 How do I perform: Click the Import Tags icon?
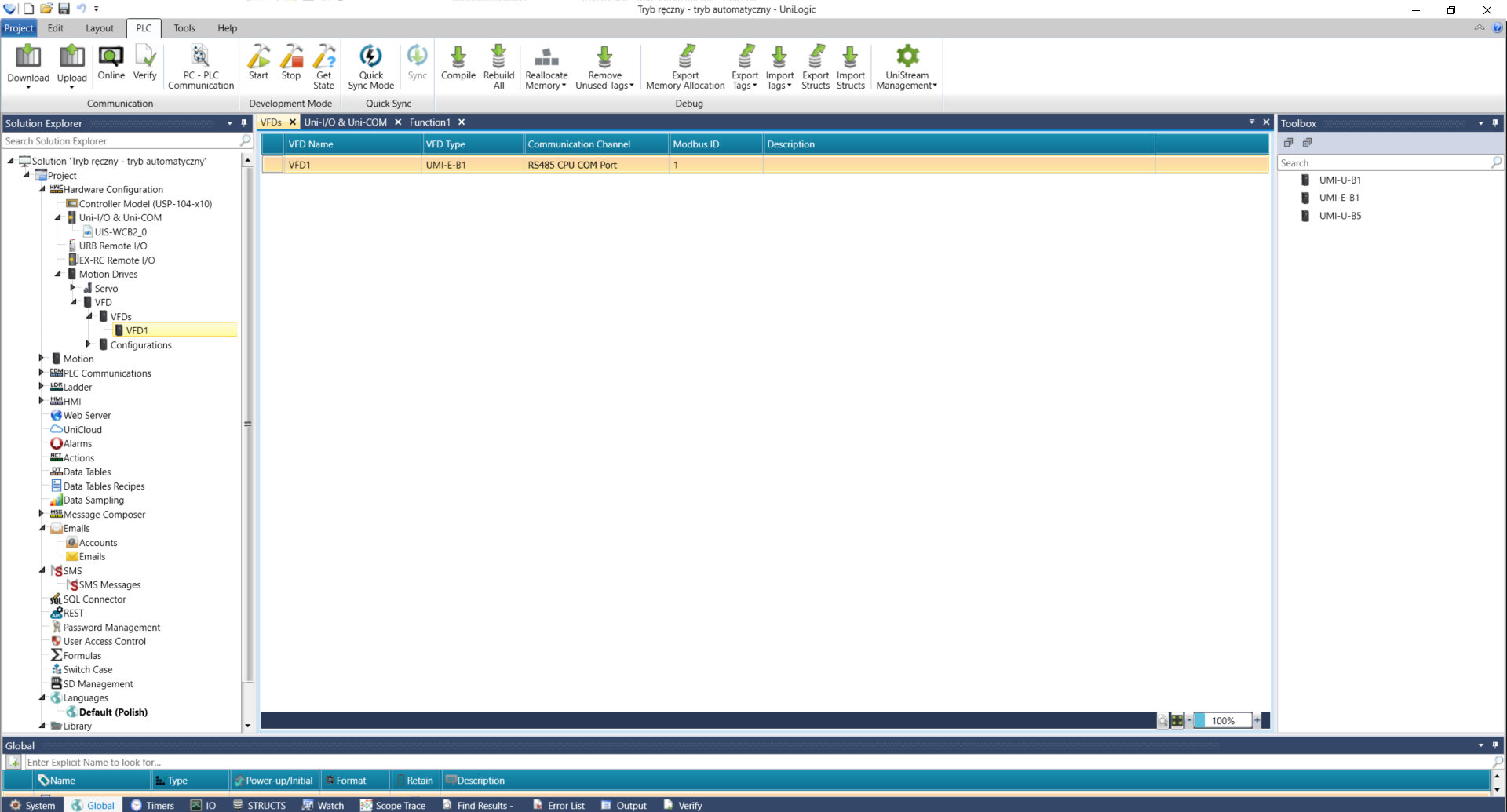pos(779,56)
